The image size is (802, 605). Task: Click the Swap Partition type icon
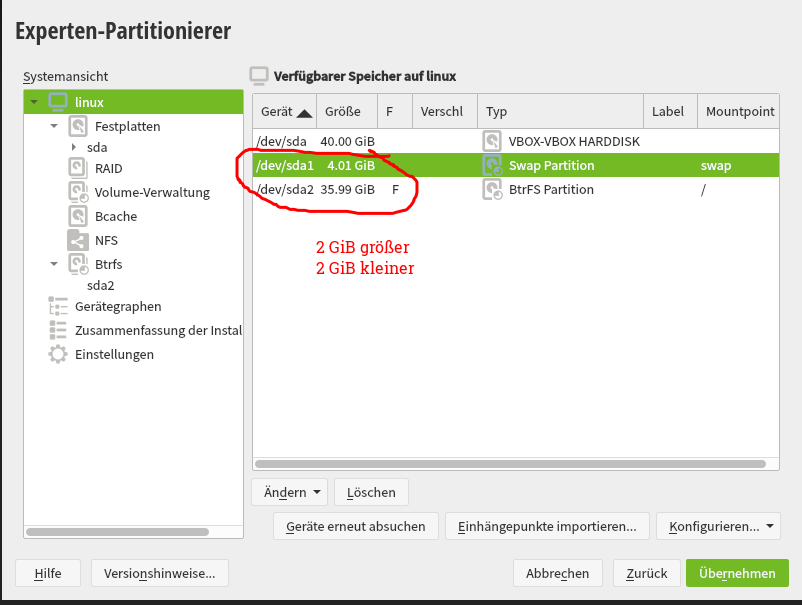(493, 165)
